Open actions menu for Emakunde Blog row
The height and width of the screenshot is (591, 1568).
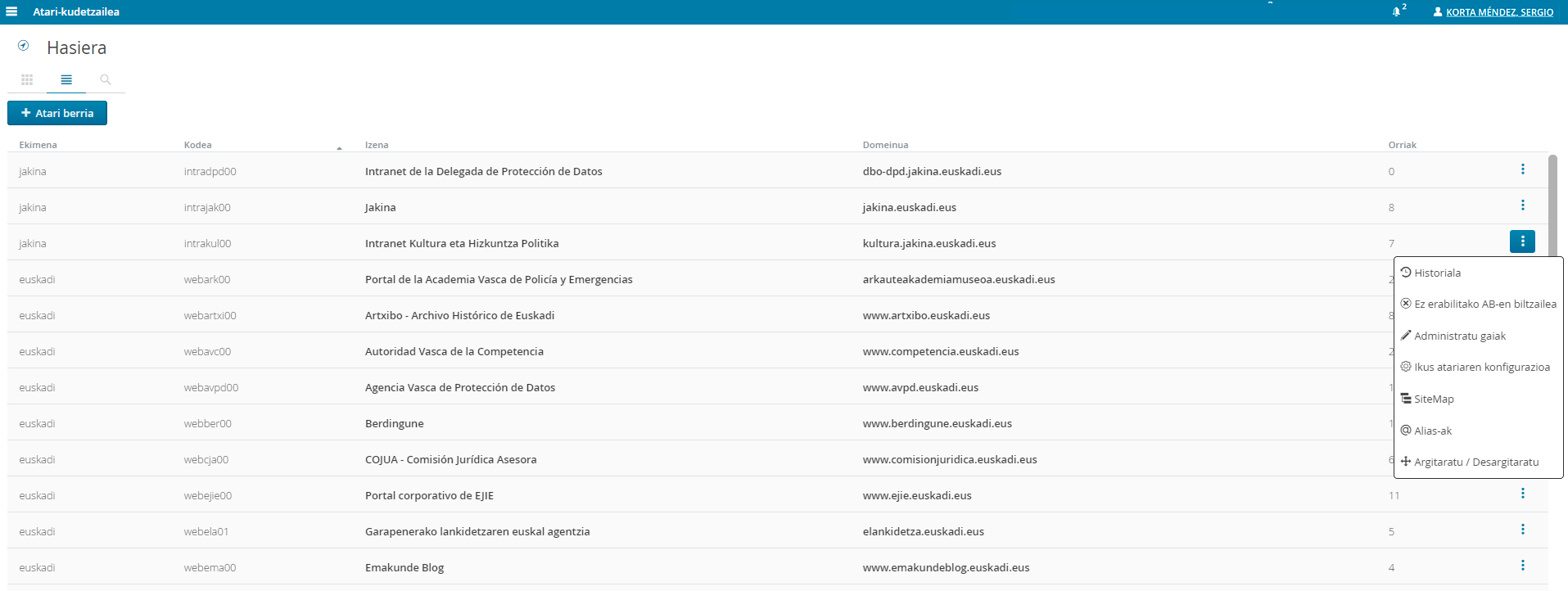(x=1522, y=566)
